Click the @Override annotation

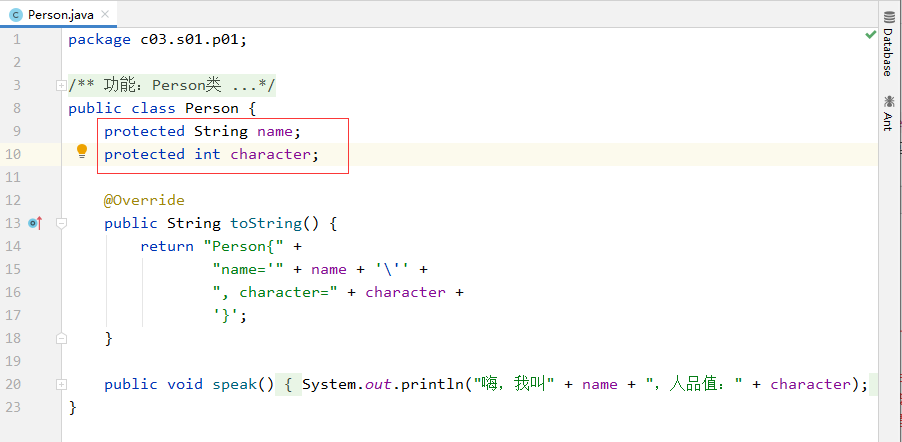coord(144,200)
